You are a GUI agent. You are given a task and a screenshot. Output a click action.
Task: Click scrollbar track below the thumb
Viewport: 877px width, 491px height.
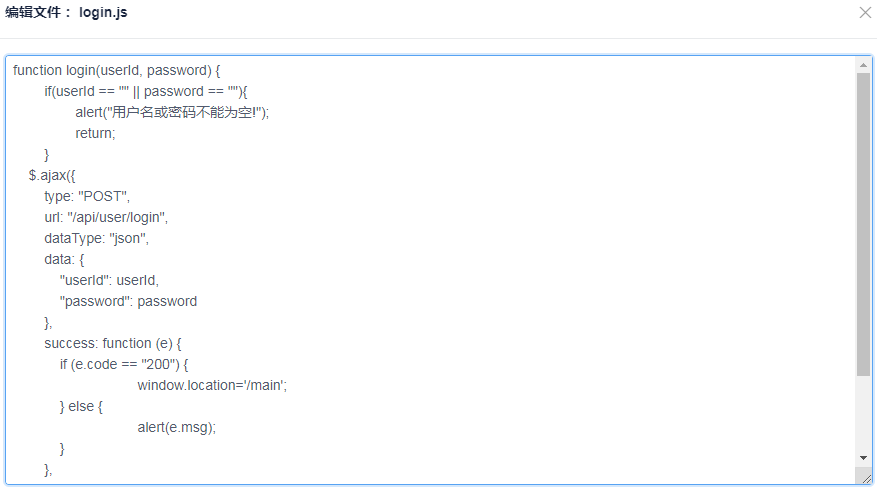[x=864, y=413]
